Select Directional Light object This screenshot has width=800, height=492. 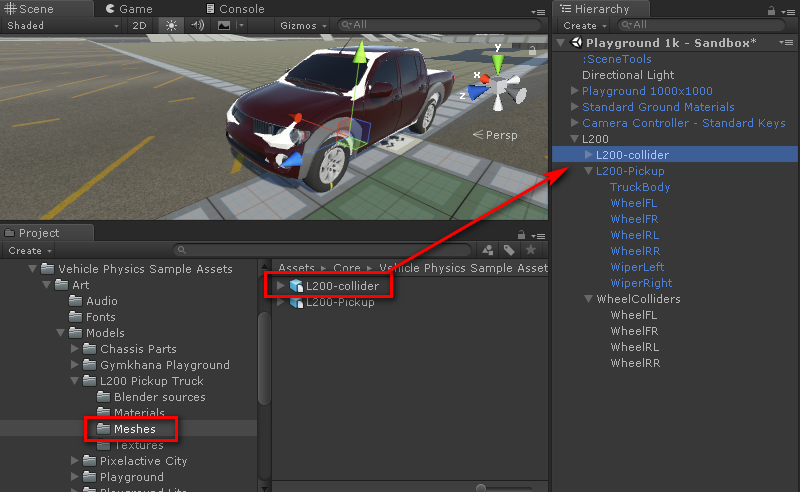628,75
